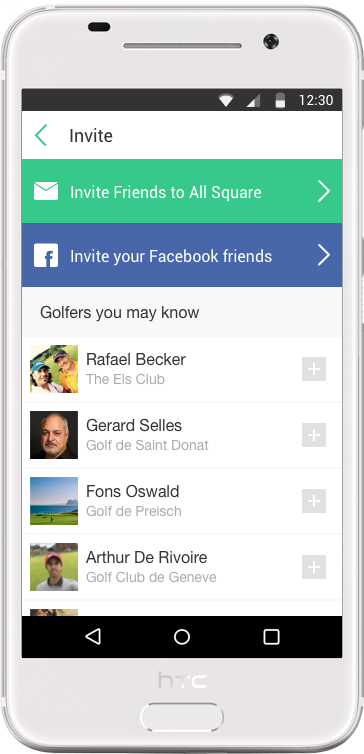The width and height of the screenshot is (364, 754).
Task: Add Gerard Selles with plus button
Action: point(314,435)
